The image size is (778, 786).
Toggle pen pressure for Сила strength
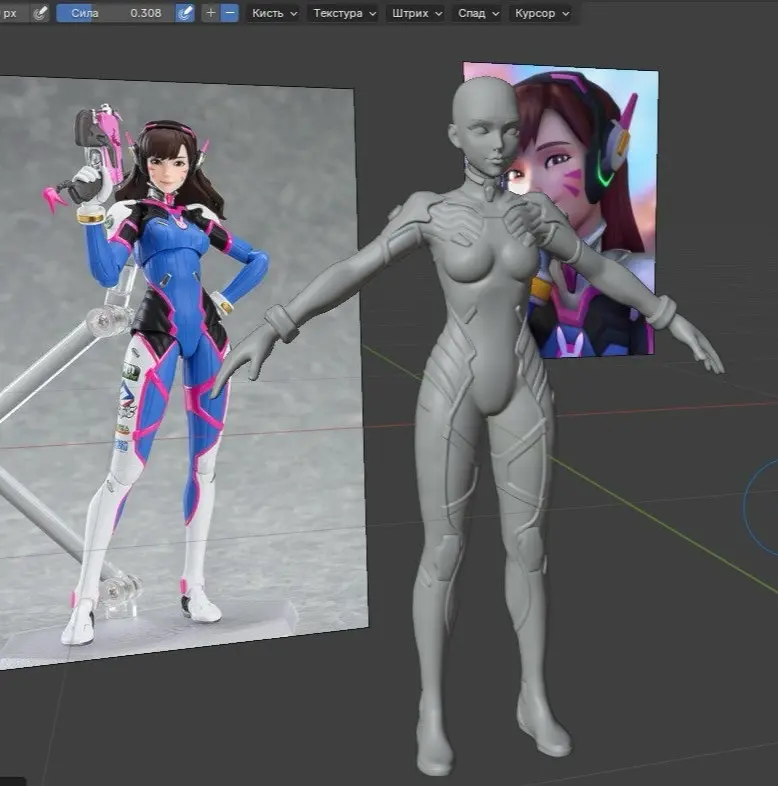[185, 13]
